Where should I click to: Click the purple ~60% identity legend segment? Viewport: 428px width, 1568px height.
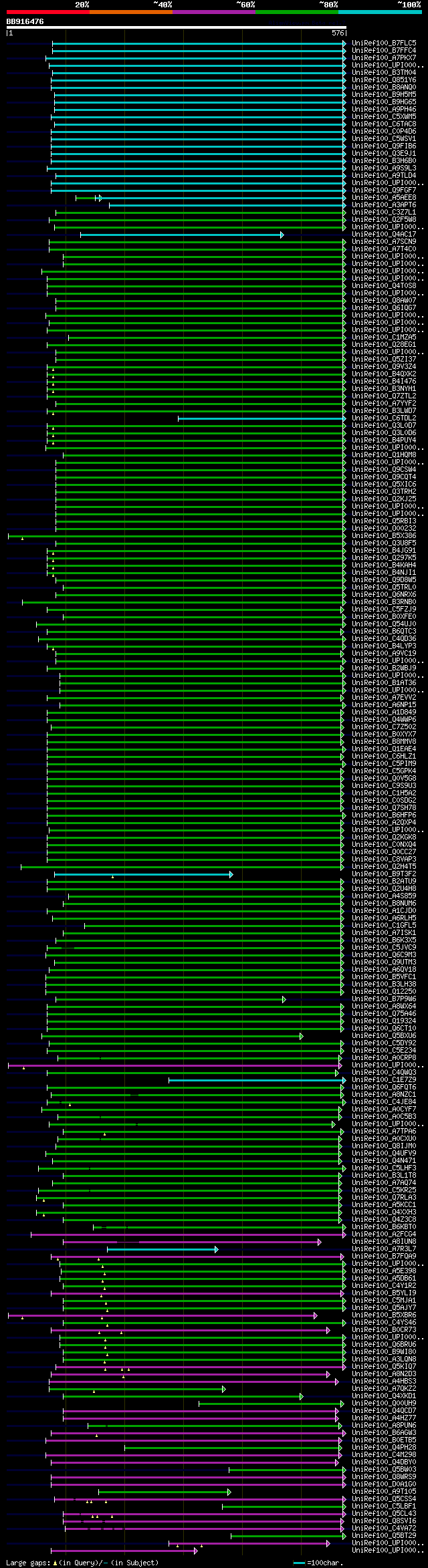coord(214,12)
